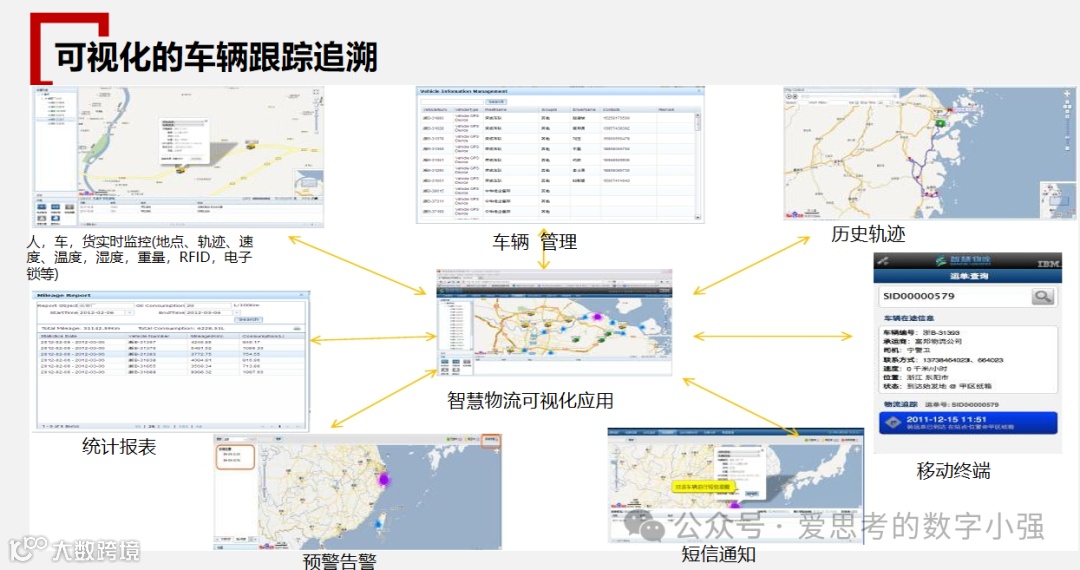Tap the magnifier search icon beside SID00000579
Image resolution: width=1080 pixels, height=570 pixels.
point(1042,297)
